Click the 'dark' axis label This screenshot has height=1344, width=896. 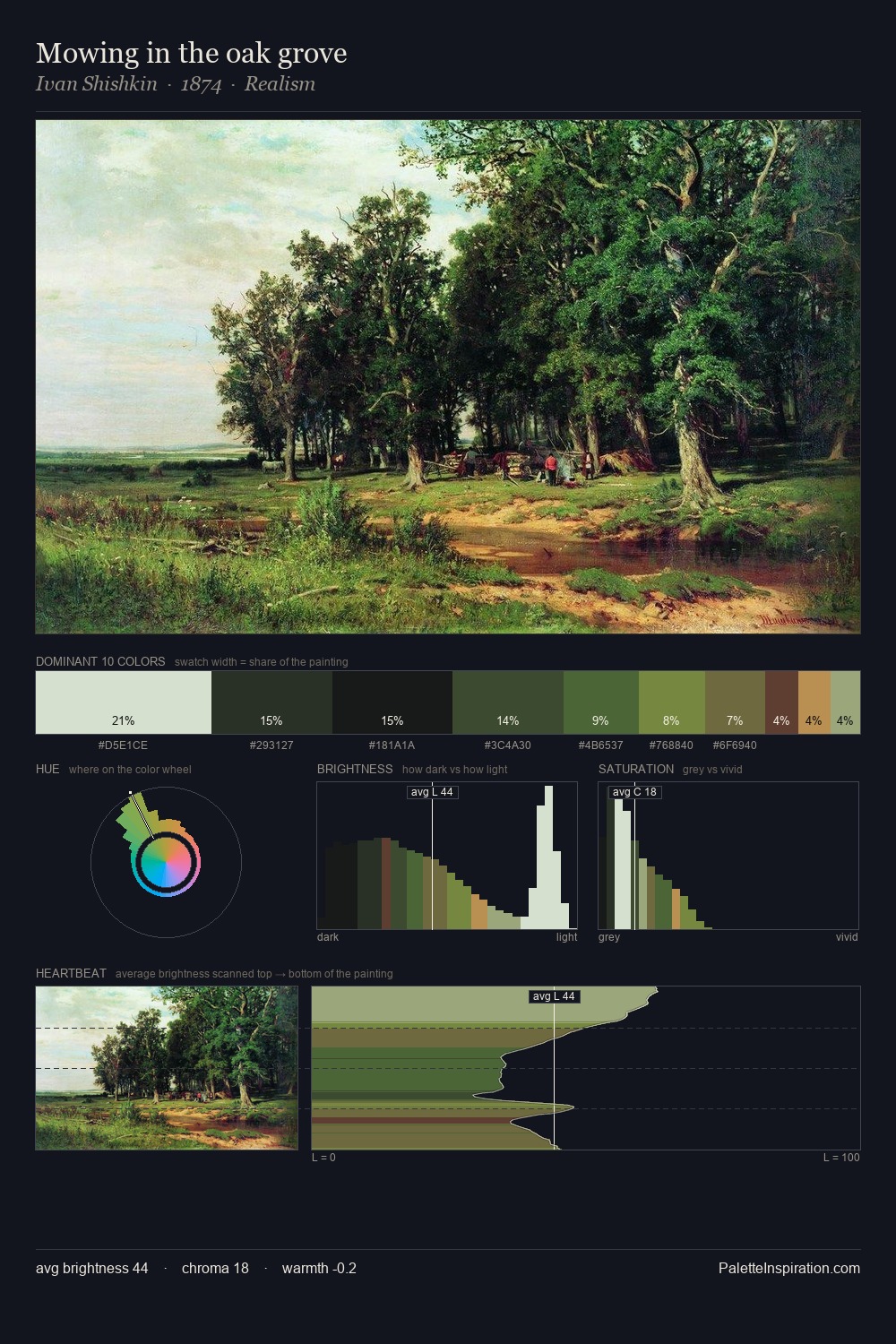coord(328,937)
